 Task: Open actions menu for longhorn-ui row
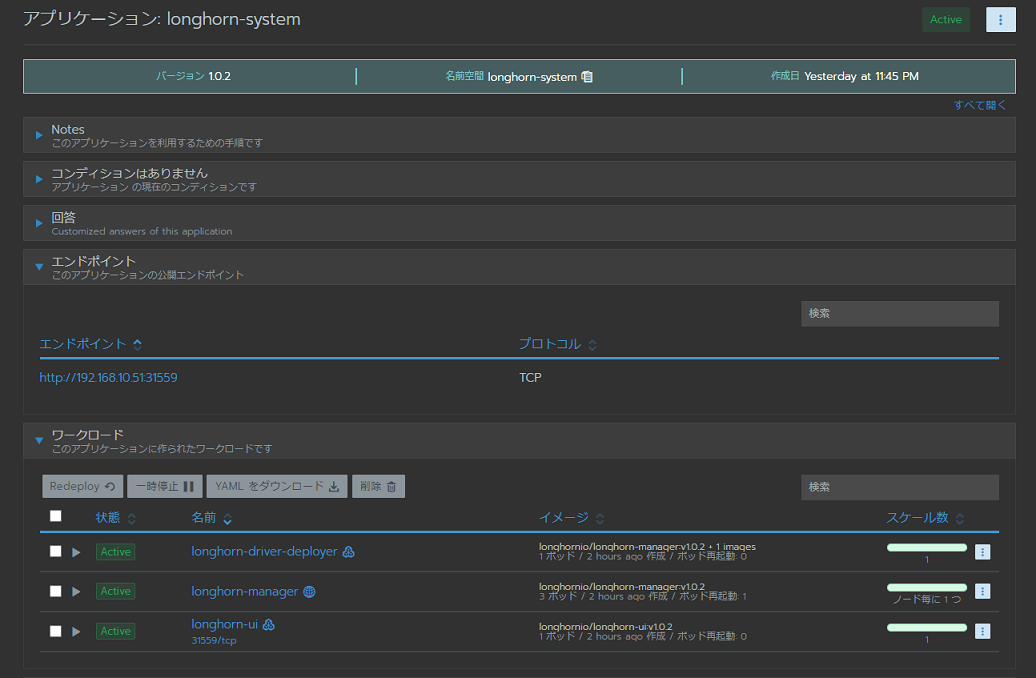pos(982,631)
